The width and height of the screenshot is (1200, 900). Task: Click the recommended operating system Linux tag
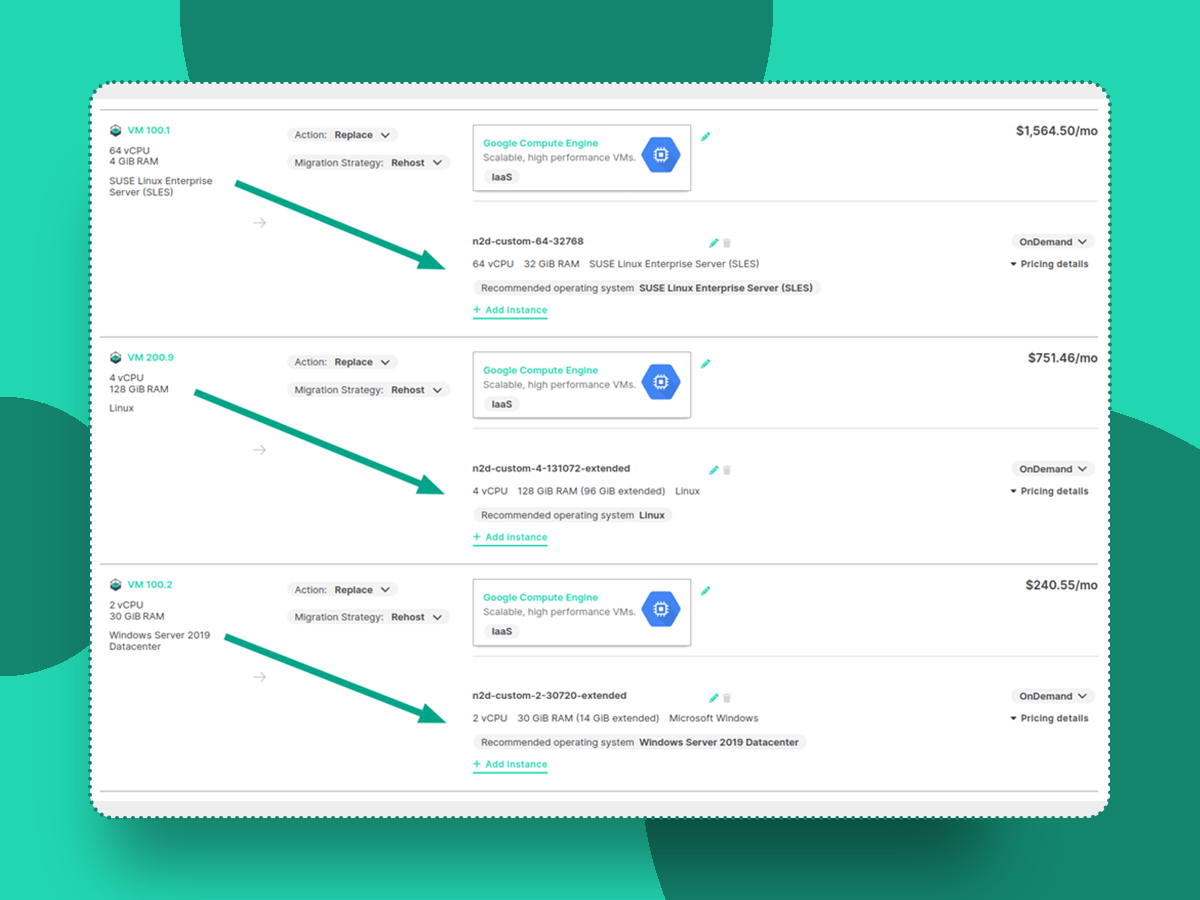[572, 515]
